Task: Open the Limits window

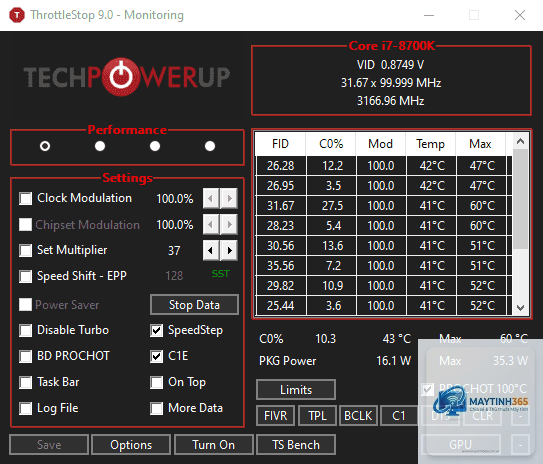Action: 296,390
